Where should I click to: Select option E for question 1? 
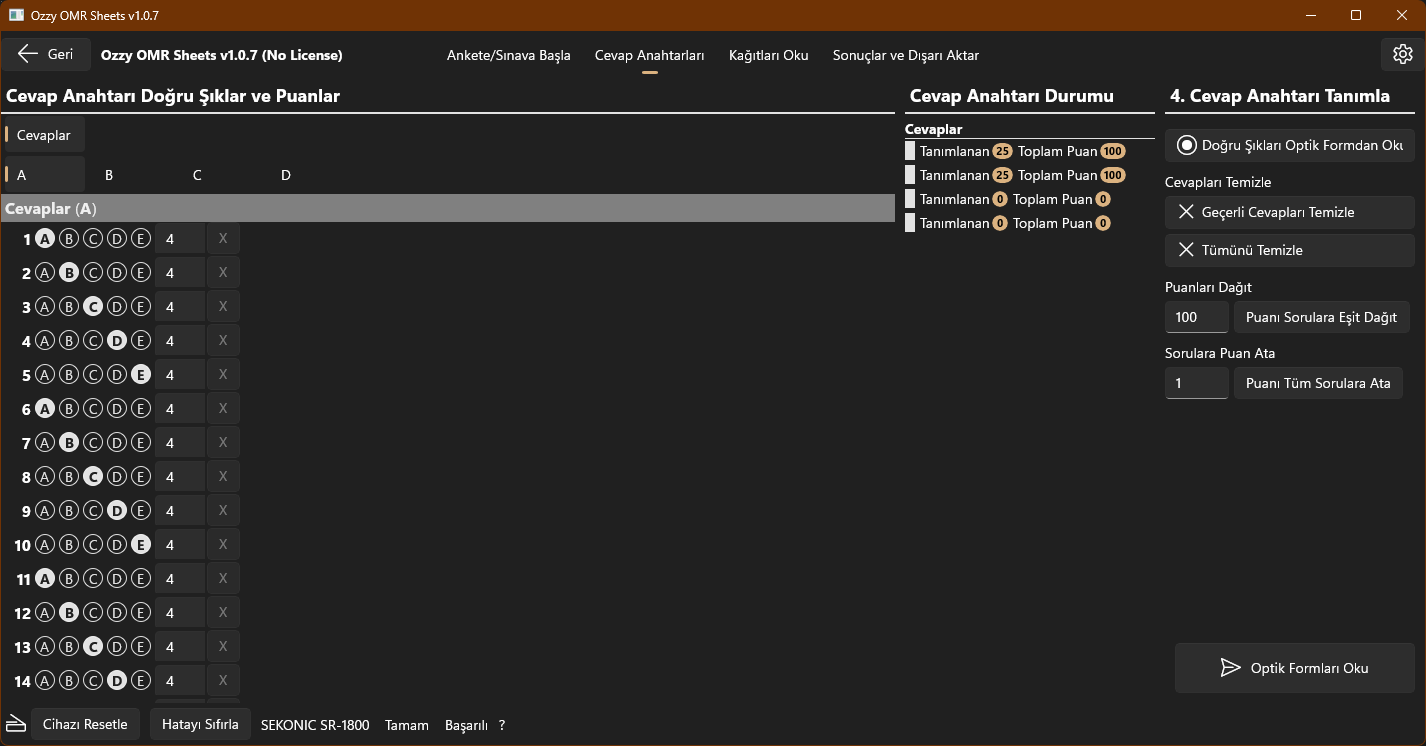[141, 239]
